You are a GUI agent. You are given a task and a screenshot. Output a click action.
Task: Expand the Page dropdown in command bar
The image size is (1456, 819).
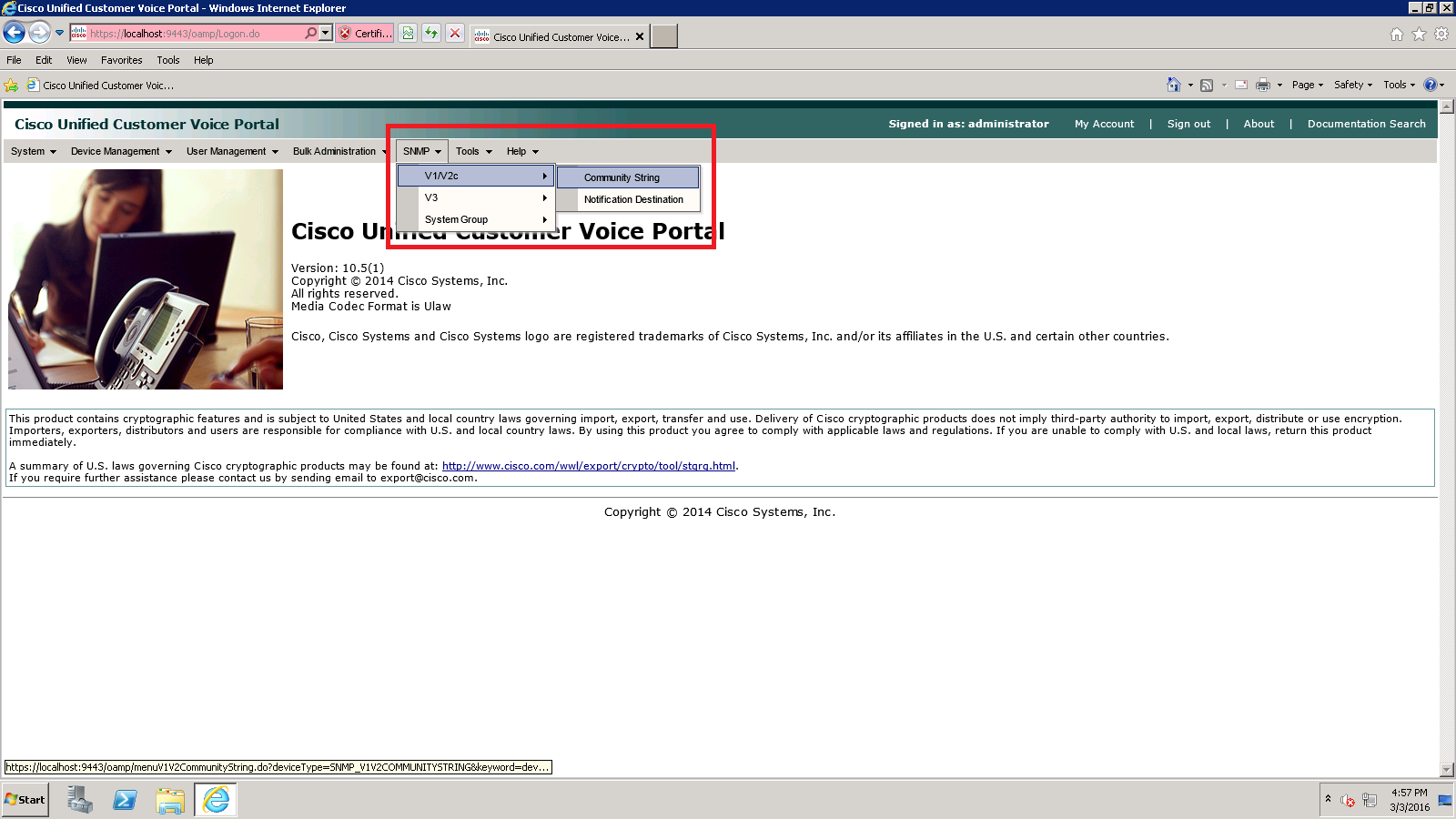click(x=1308, y=85)
